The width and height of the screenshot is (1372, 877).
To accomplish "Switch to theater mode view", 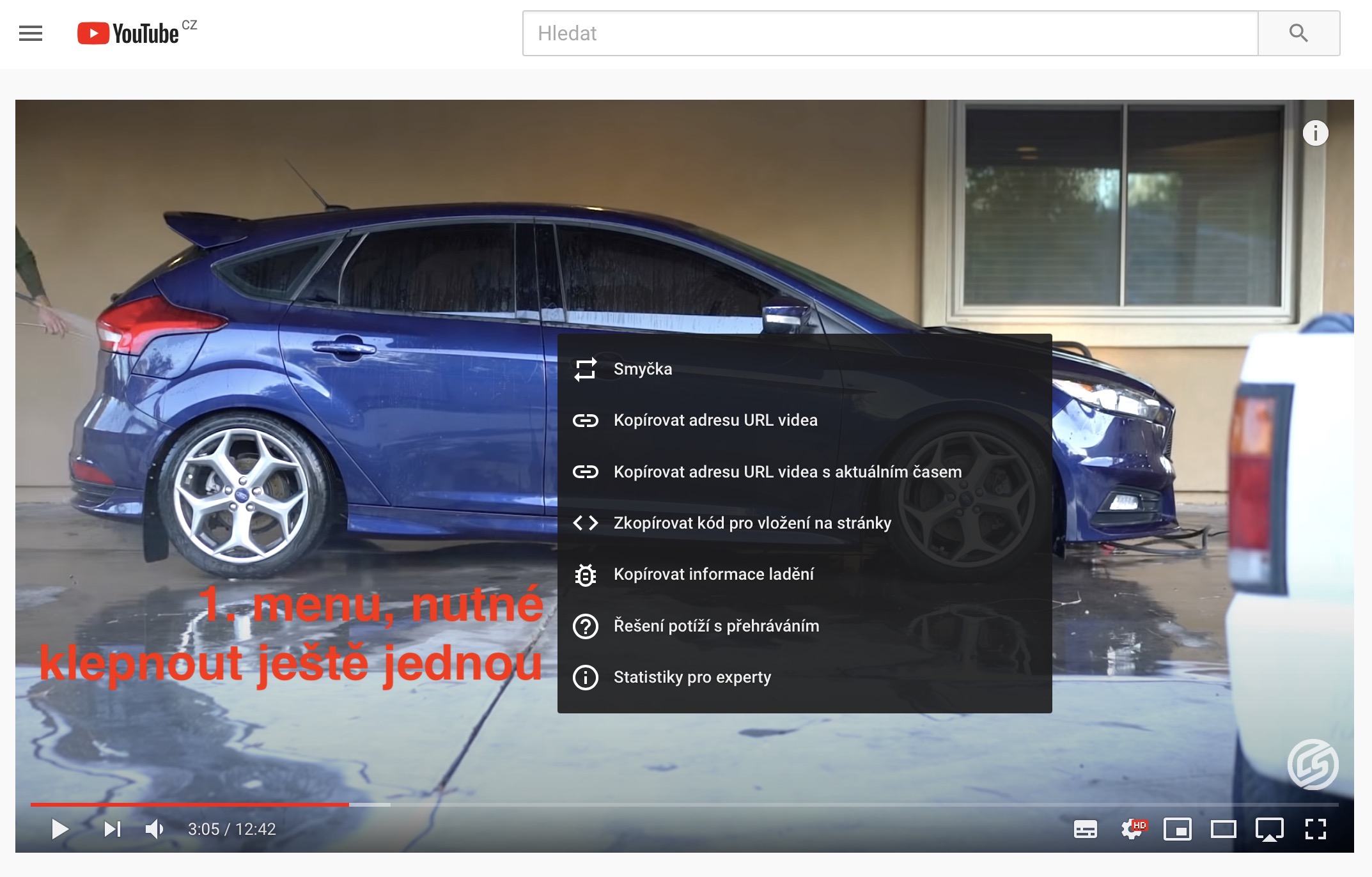I will click(1223, 829).
